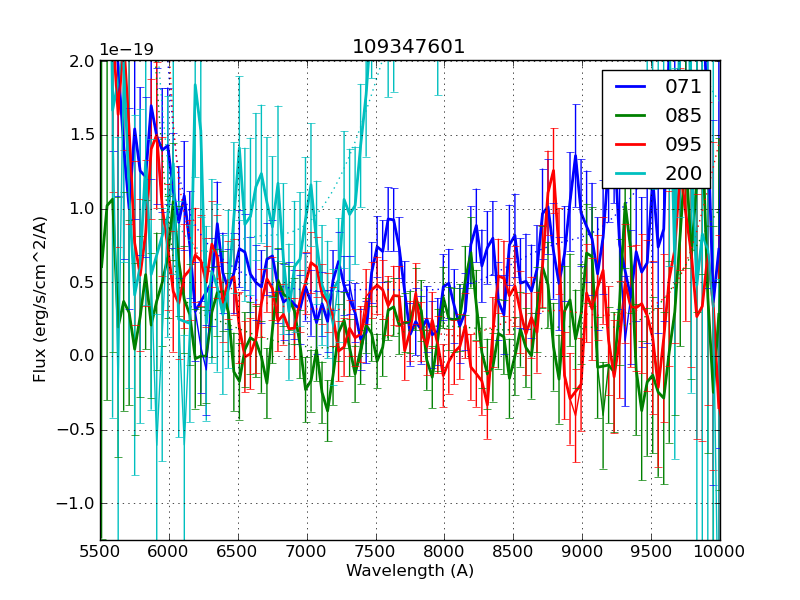The width and height of the screenshot is (800, 600).
Task: Click the green line swatch in legend
Action: (630, 116)
